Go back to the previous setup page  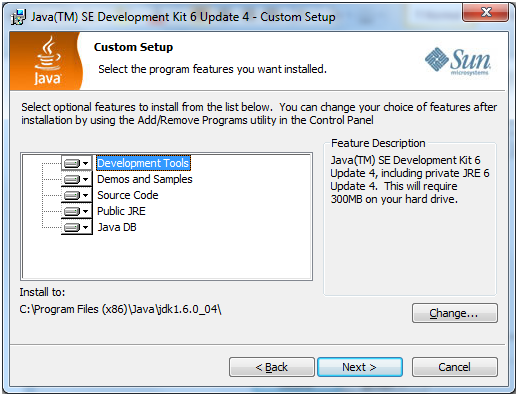(x=272, y=367)
